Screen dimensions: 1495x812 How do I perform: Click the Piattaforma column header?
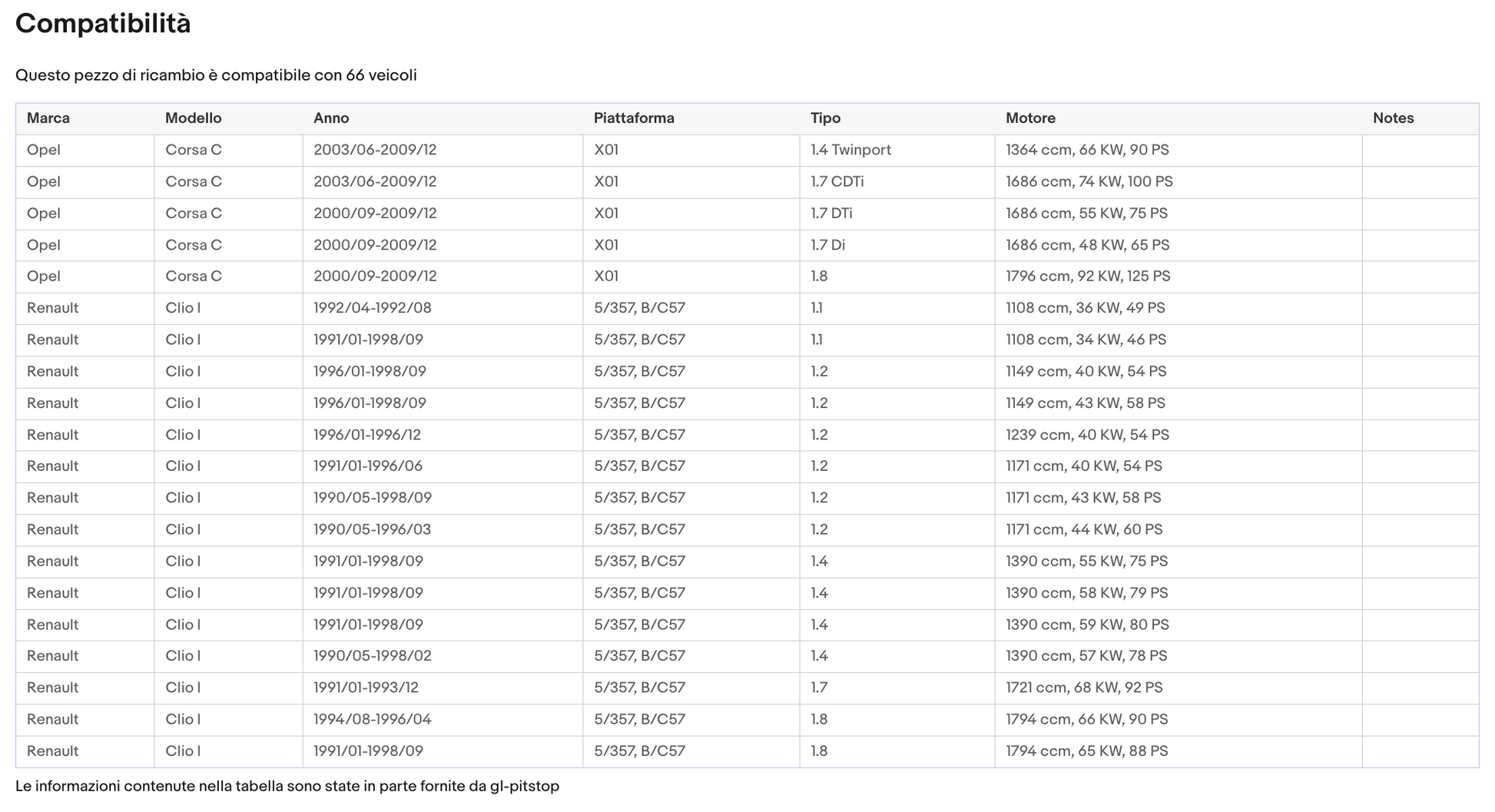[x=691, y=118]
